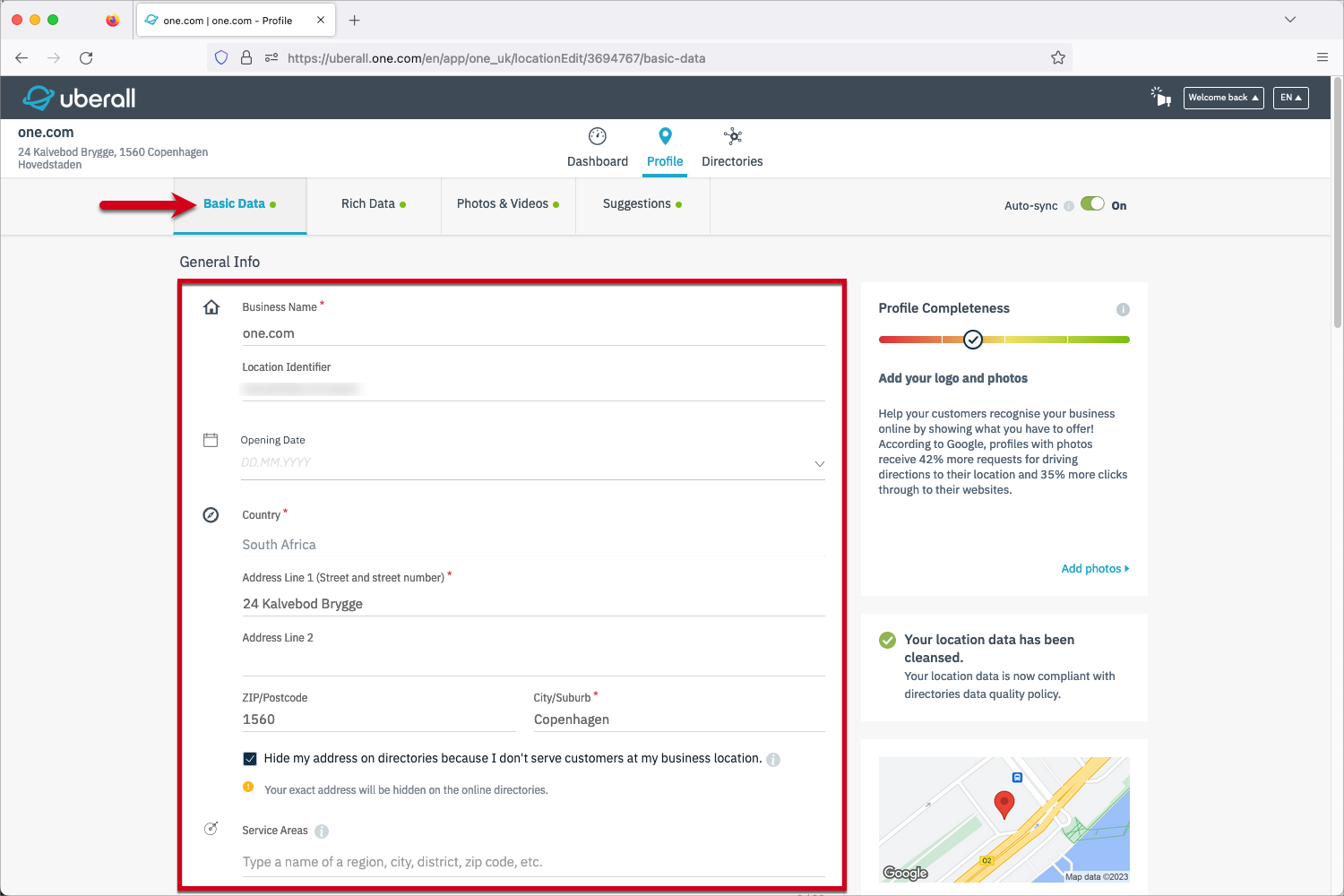Click the Profile Completeness info icon
Image resolution: width=1344 pixels, height=896 pixels.
[1123, 309]
